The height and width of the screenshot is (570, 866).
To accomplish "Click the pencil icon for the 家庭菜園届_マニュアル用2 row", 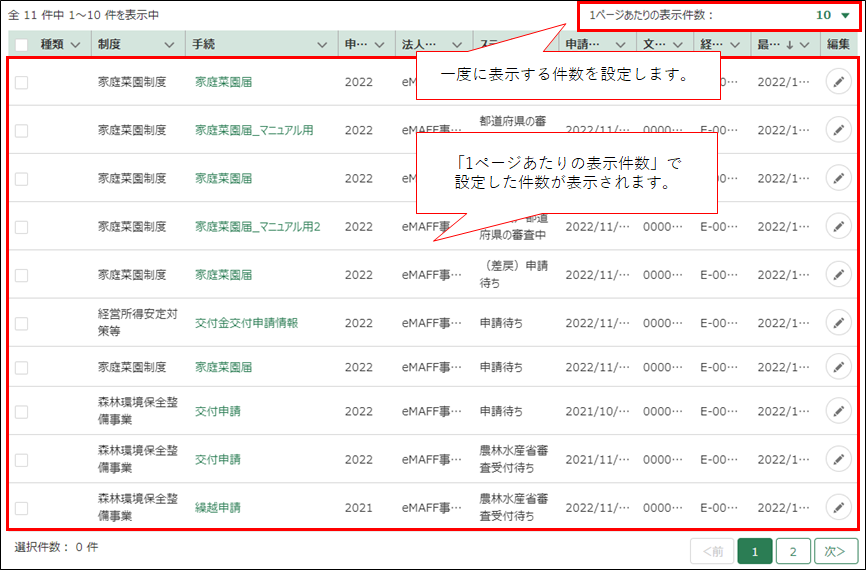I will (x=837, y=227).
